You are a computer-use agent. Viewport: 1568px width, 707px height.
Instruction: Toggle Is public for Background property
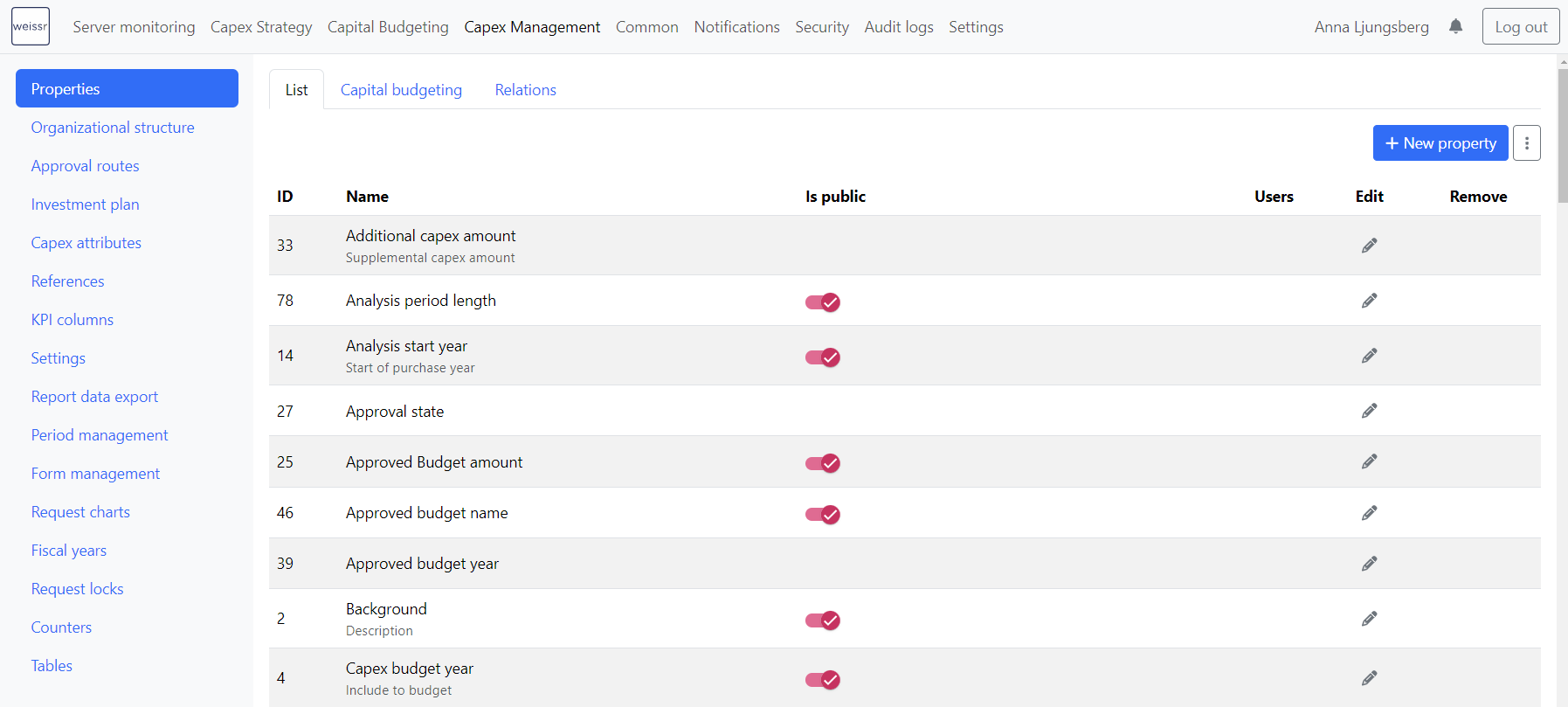click(x=822, y=620)
